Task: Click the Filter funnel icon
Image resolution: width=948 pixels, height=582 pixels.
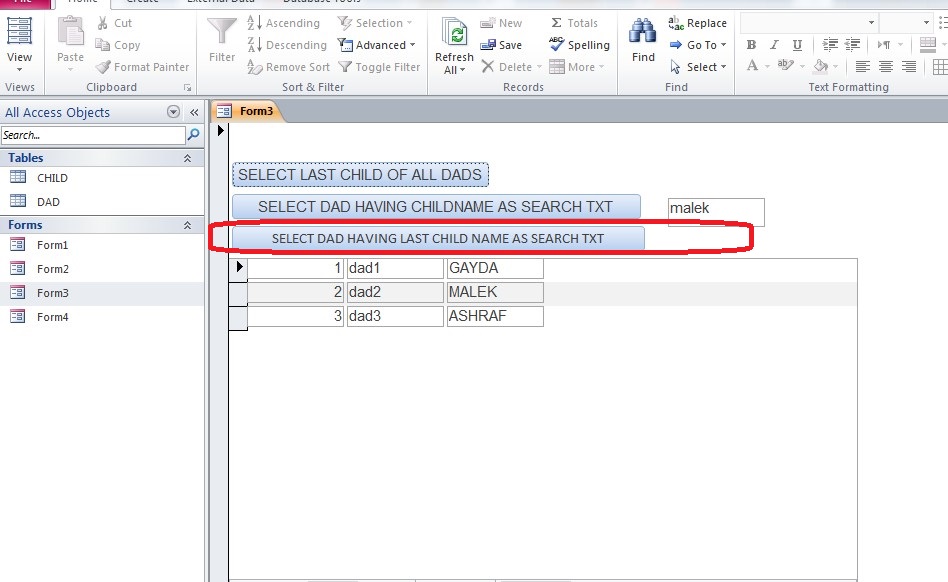Action: (x=222, y=33)
